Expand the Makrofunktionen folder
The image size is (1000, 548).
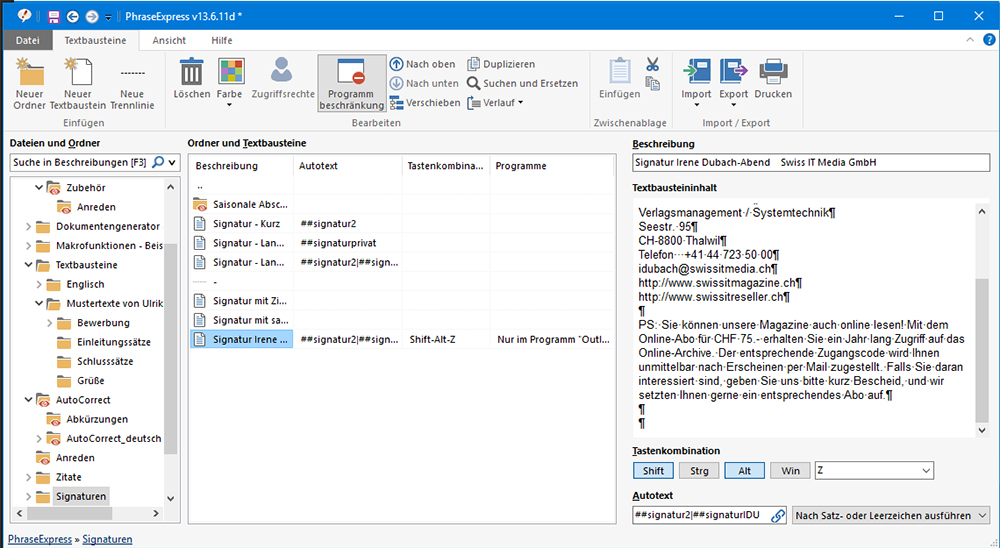28,246
